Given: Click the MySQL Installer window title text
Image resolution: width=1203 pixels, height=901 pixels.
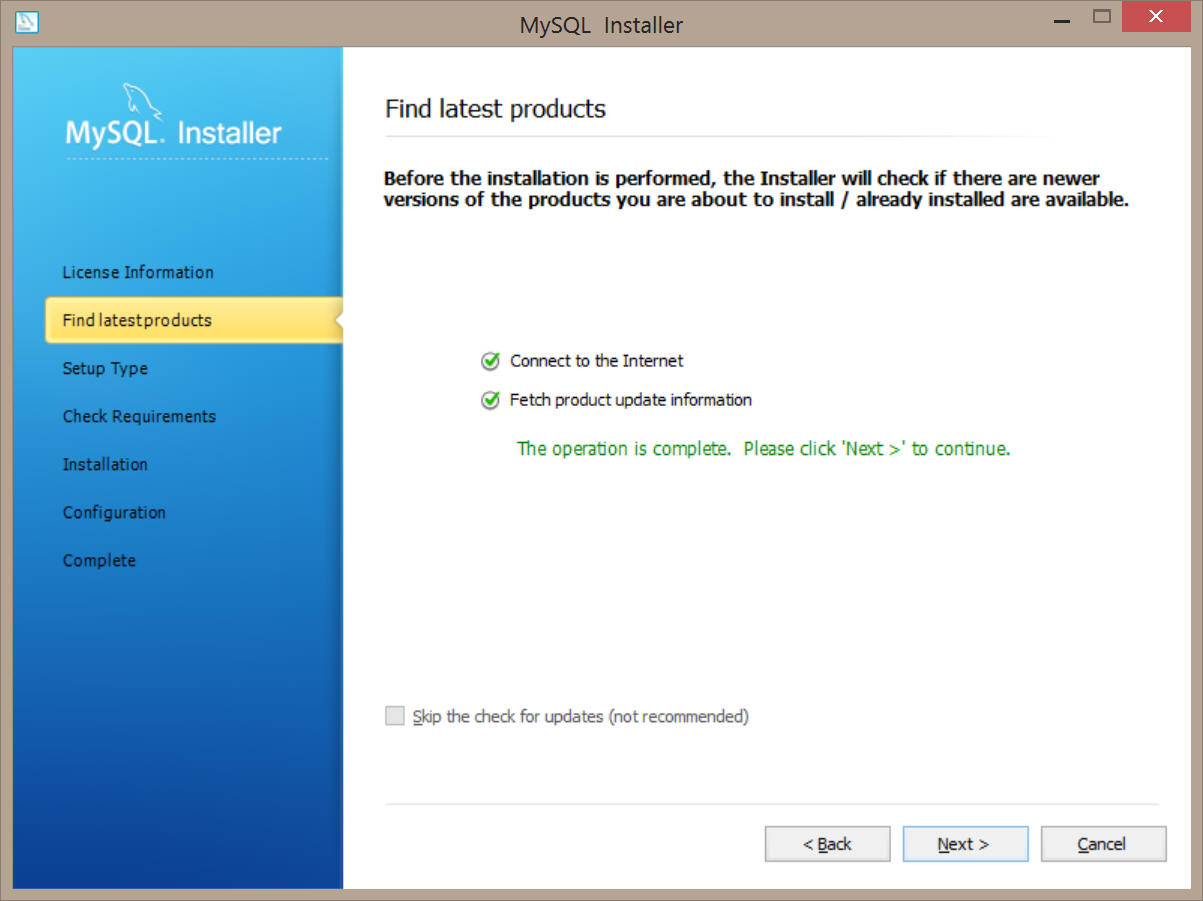Looking at the screenshot, I should (x=601, y=25).
